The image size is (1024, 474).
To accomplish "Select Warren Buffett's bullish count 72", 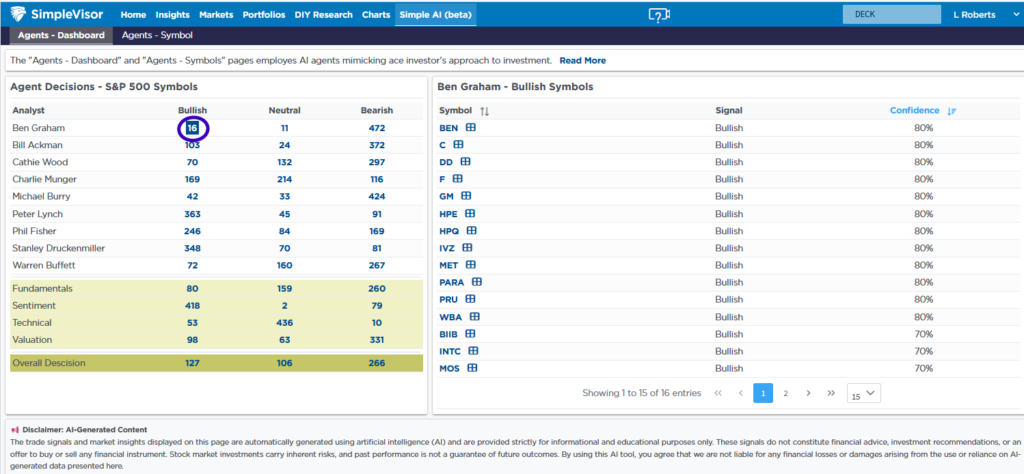I will pyautogui.click(x=192, y=265).
